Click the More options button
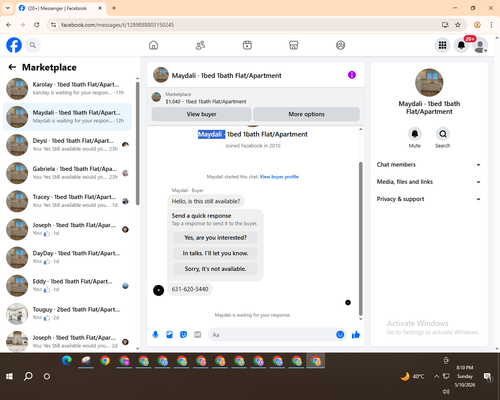Image resolution: width=500 pixels, height=400 pixels. point(306,114)
